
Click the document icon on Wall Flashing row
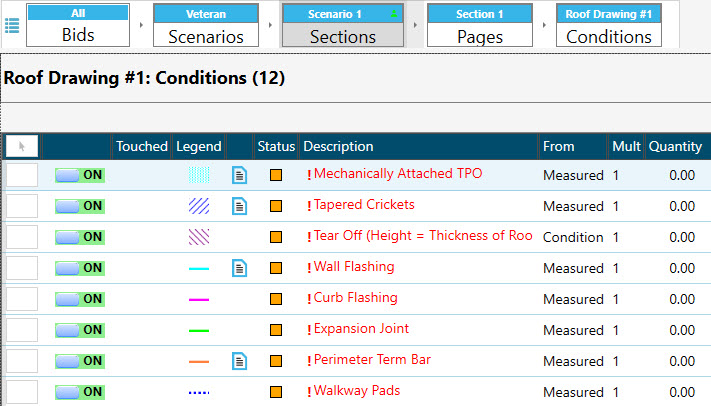tap(239, 268)
